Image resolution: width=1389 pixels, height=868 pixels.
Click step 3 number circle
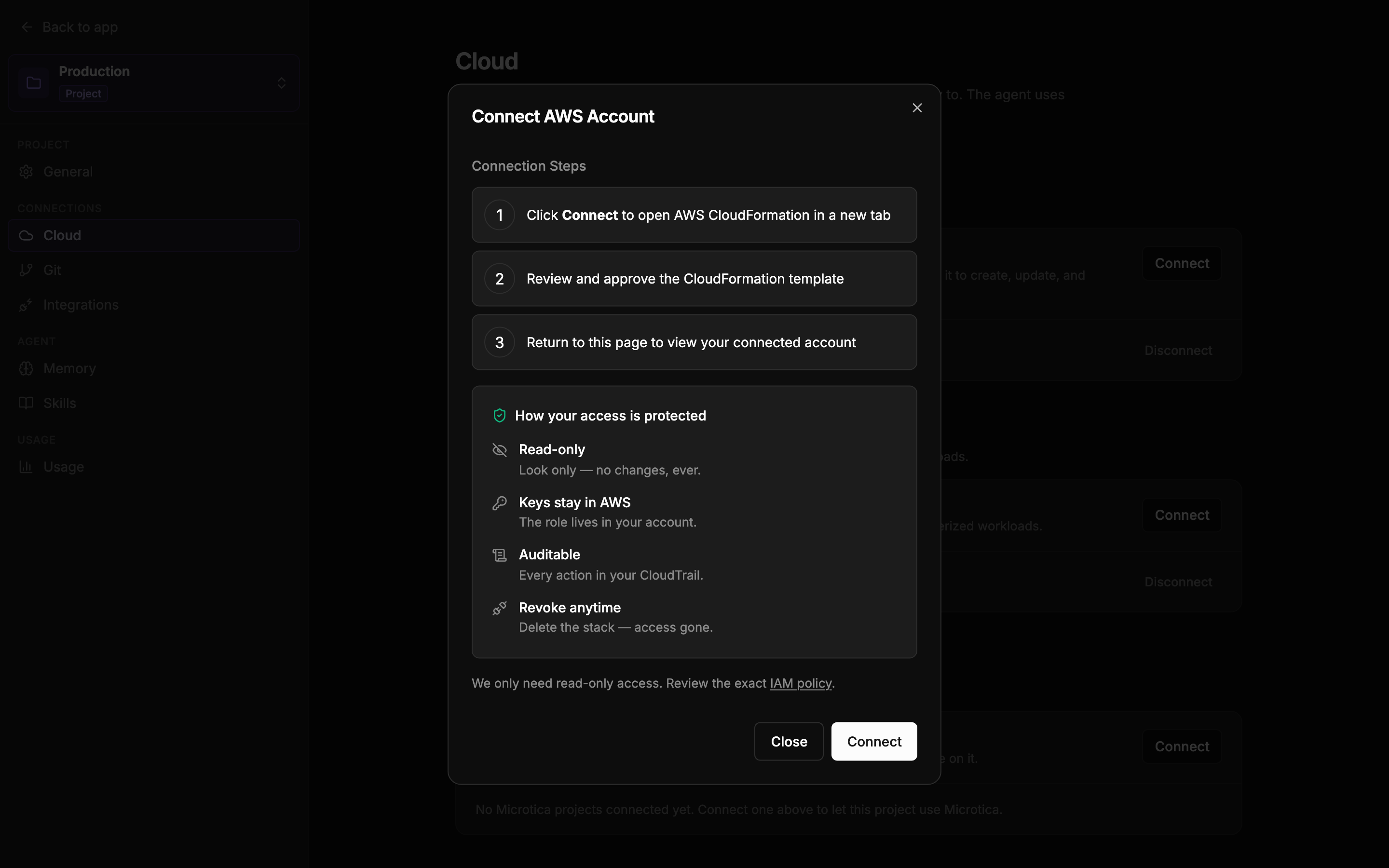pos(499,343)
